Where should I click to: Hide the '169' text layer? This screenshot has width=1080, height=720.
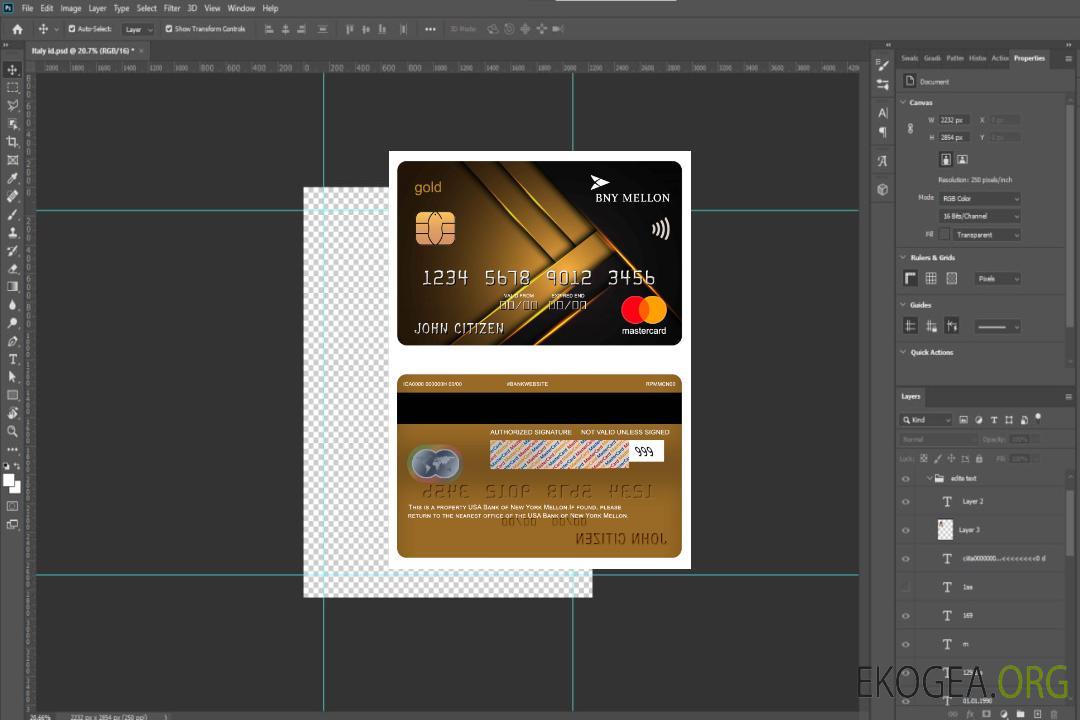point(906,616)
